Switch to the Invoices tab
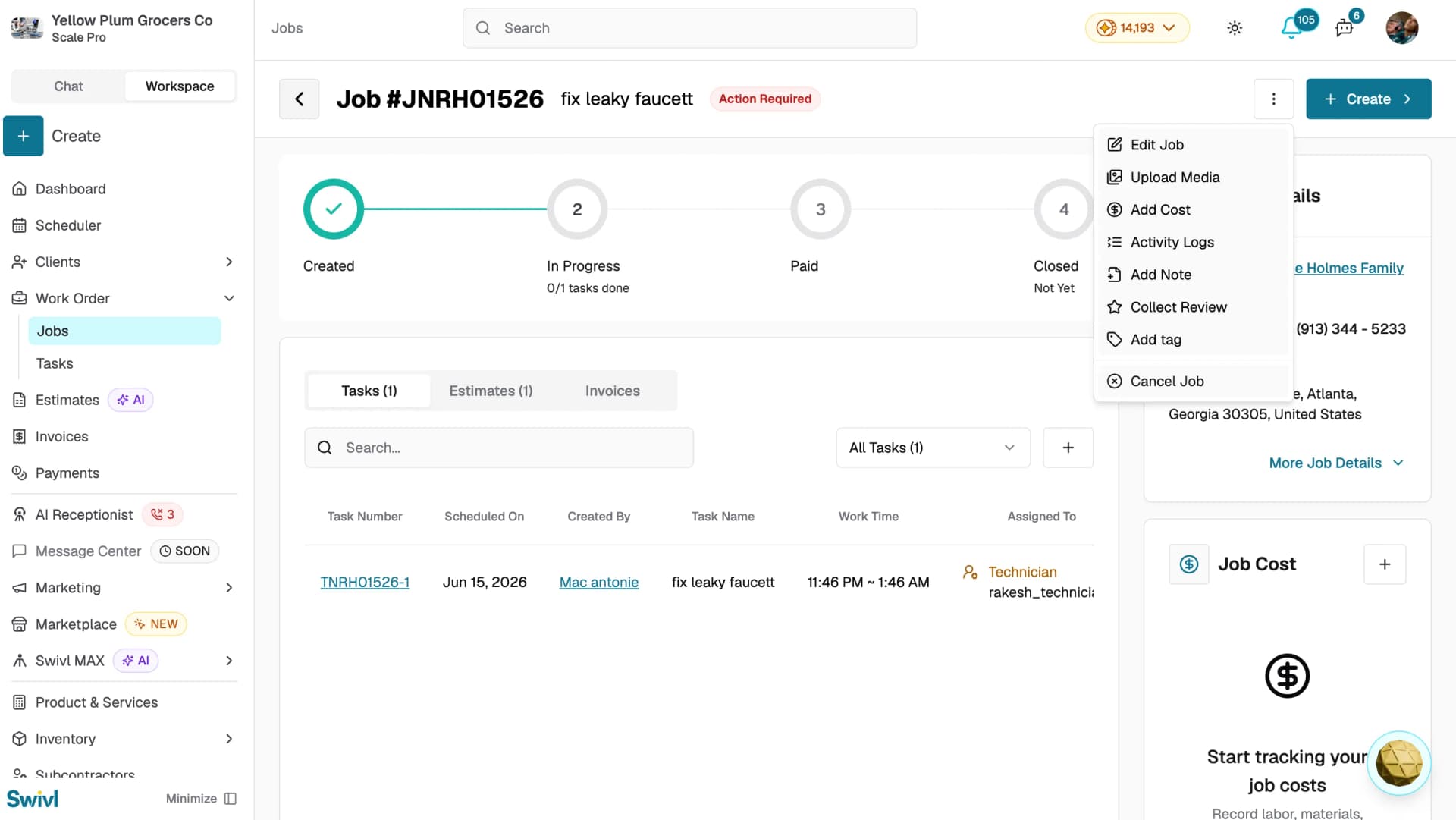Screen dimensions: 1456x820 [x=612, y=391]
